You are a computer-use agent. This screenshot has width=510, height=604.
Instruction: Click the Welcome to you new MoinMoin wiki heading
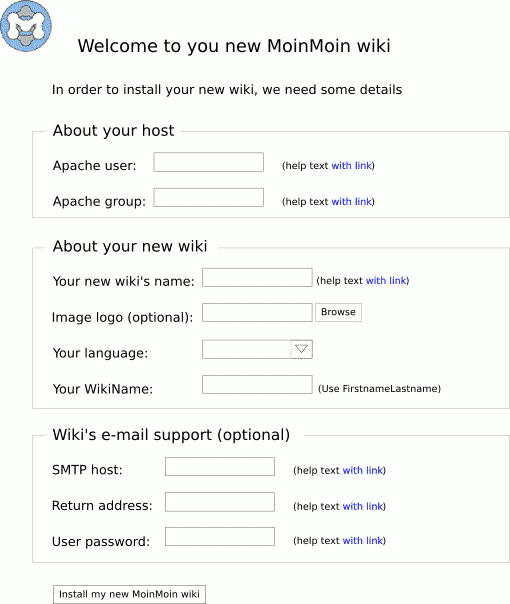(x=234, y=46)
